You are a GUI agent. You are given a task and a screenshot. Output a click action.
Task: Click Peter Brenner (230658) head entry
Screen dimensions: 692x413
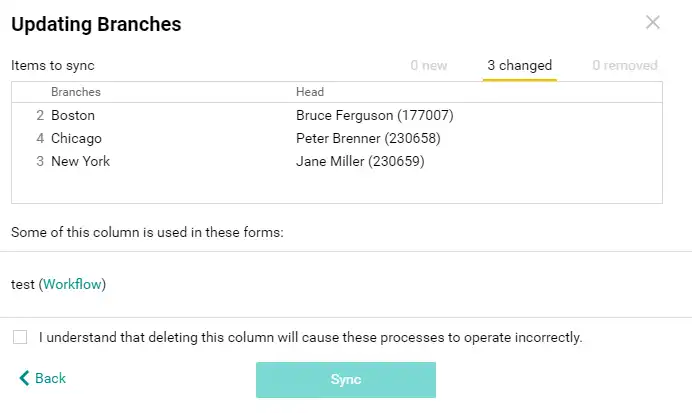(368, 138)
